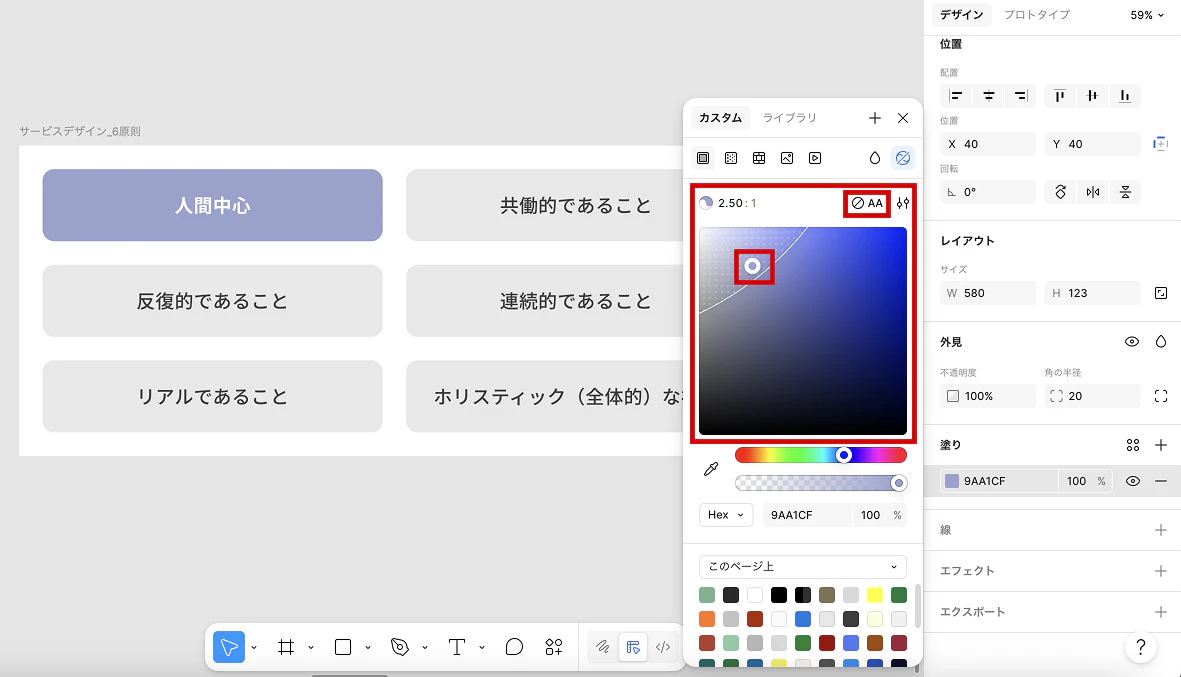Click the hue slider handle
The image size is (1181, 677).
pyautogui.click(x=844, y=455)
